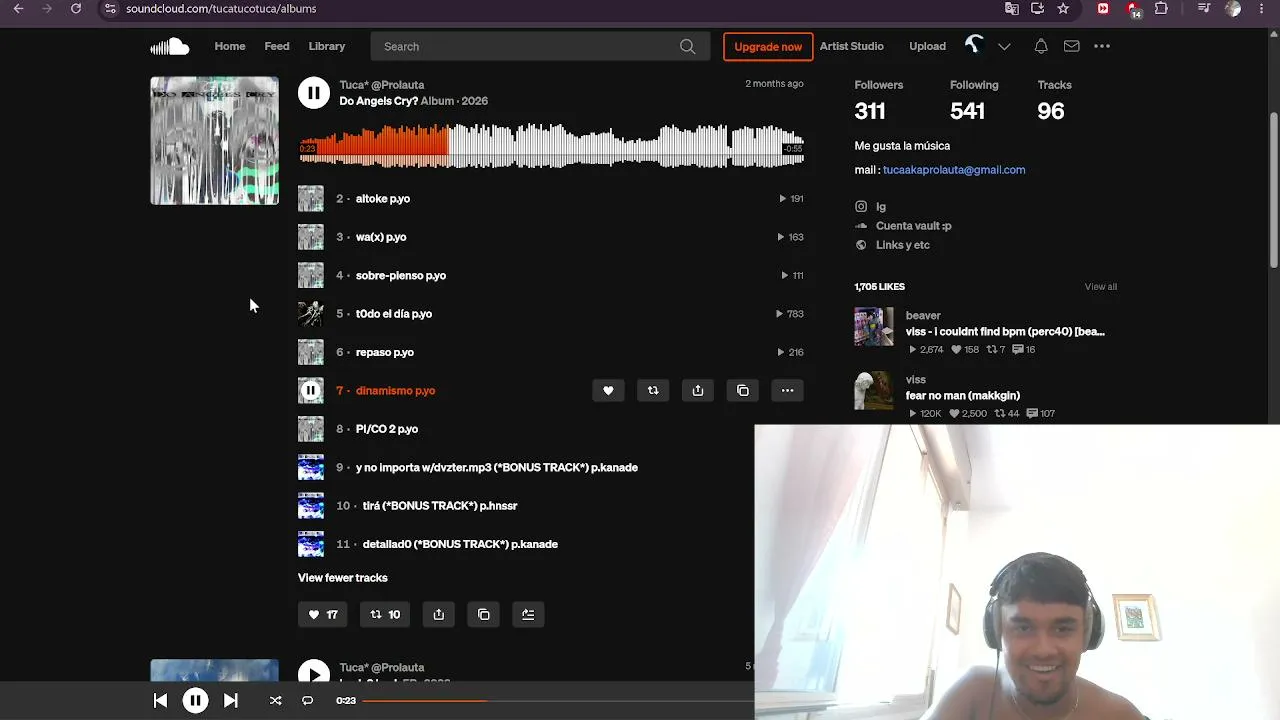The height and width of the screenshot is (720, 1280).
Task: Open the Chrome profile avatar
Action: tap(1233, 9)
